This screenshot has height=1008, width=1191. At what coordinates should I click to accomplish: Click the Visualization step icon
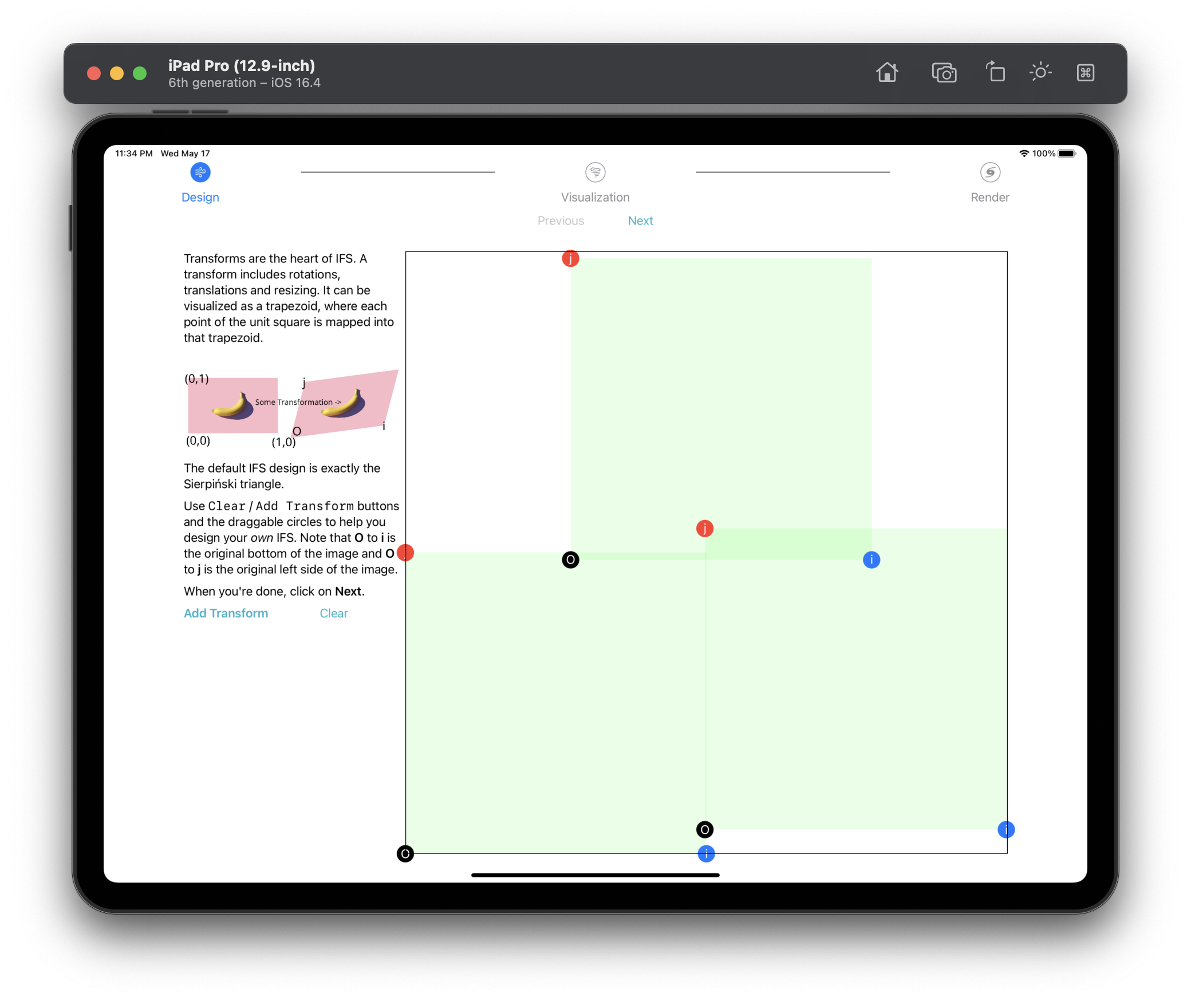click(595, 172)
